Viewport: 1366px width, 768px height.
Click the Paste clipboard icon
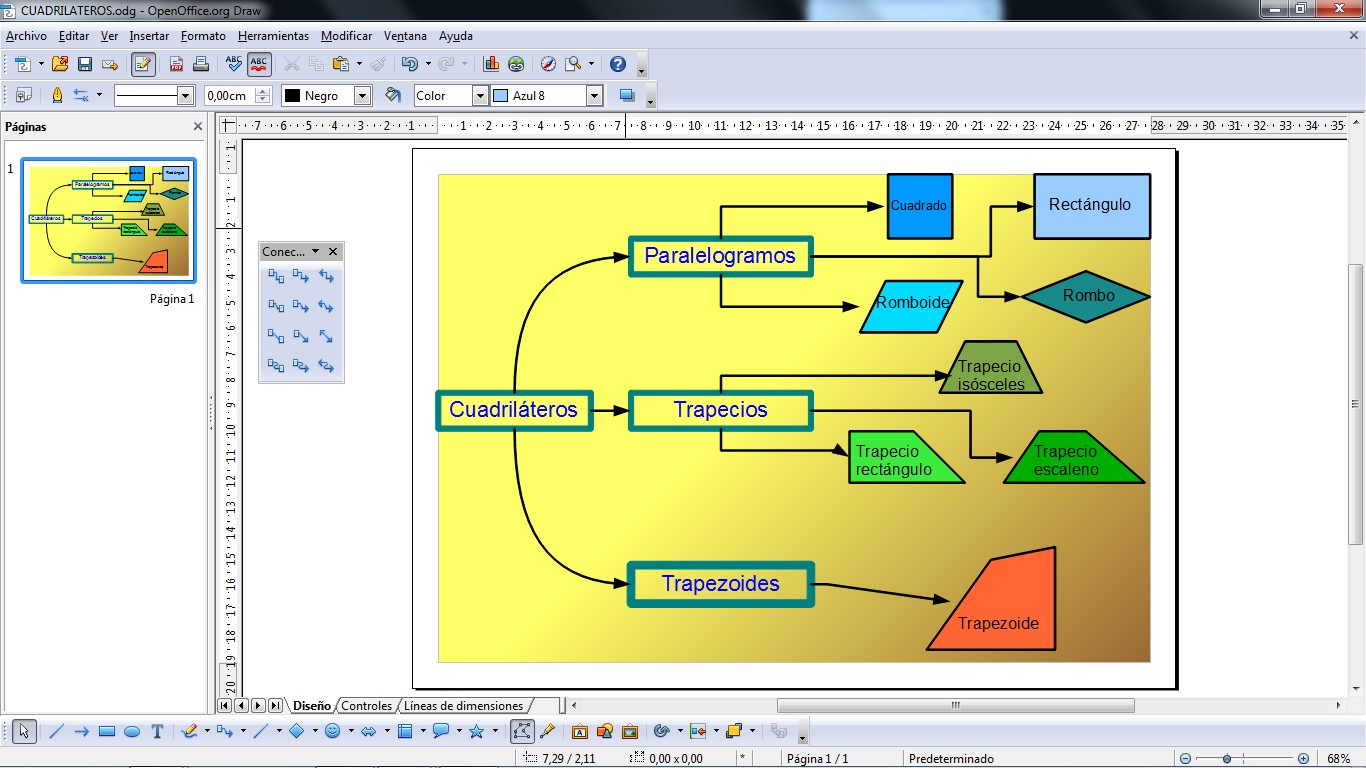(340, 64)
